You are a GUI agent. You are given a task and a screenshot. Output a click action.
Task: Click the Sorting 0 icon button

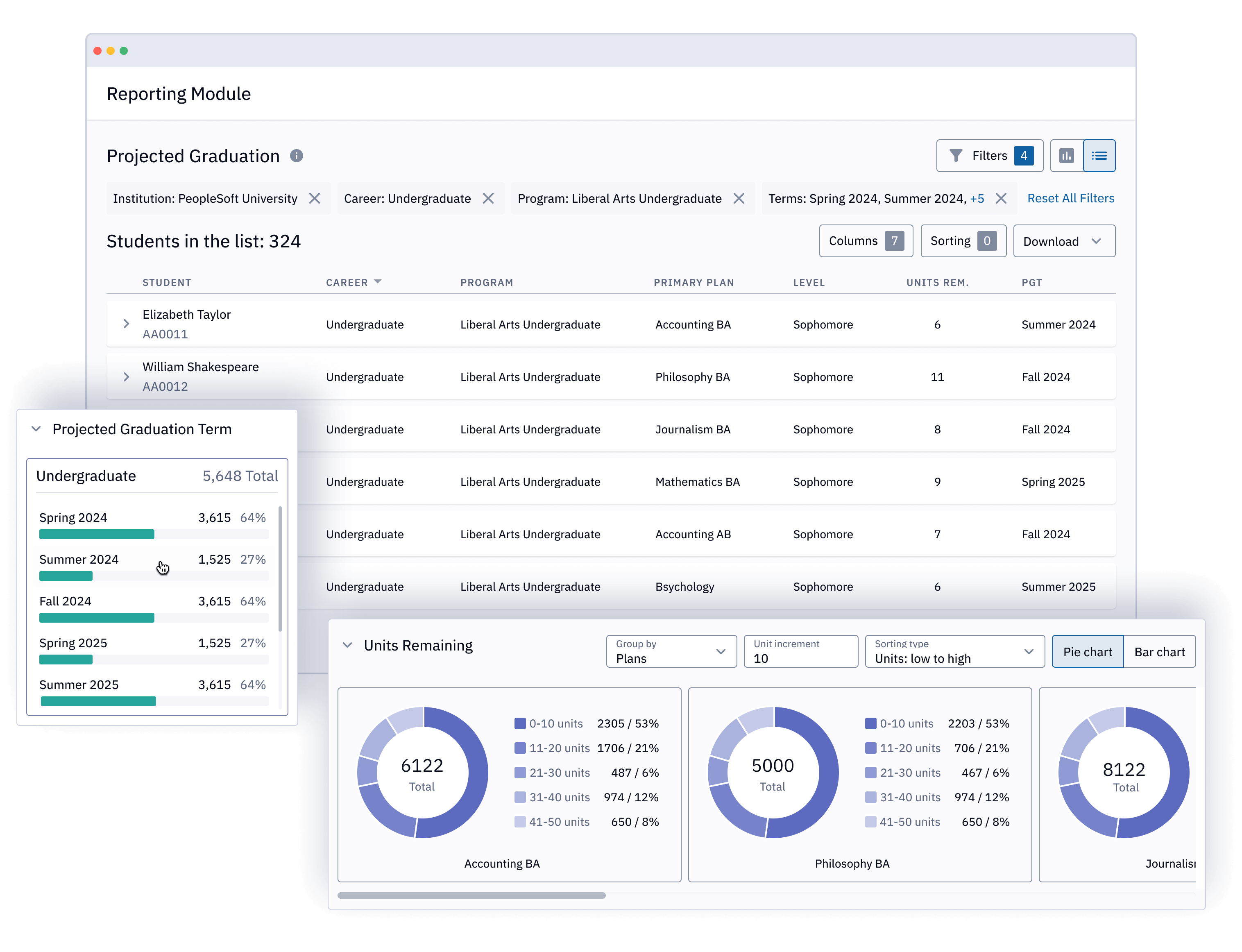point(960,241)
